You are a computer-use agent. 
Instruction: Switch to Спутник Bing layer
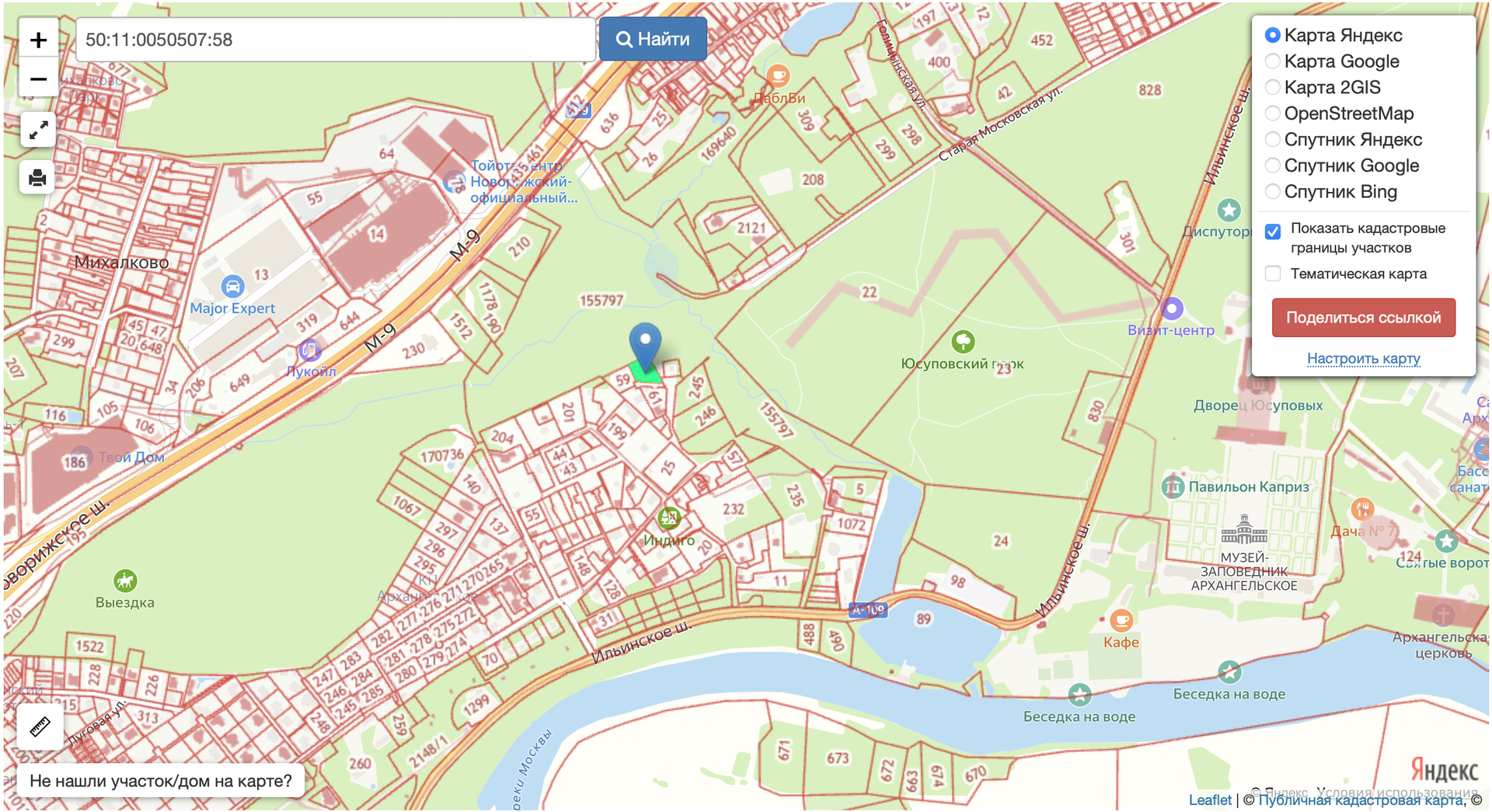[1273, 191]
